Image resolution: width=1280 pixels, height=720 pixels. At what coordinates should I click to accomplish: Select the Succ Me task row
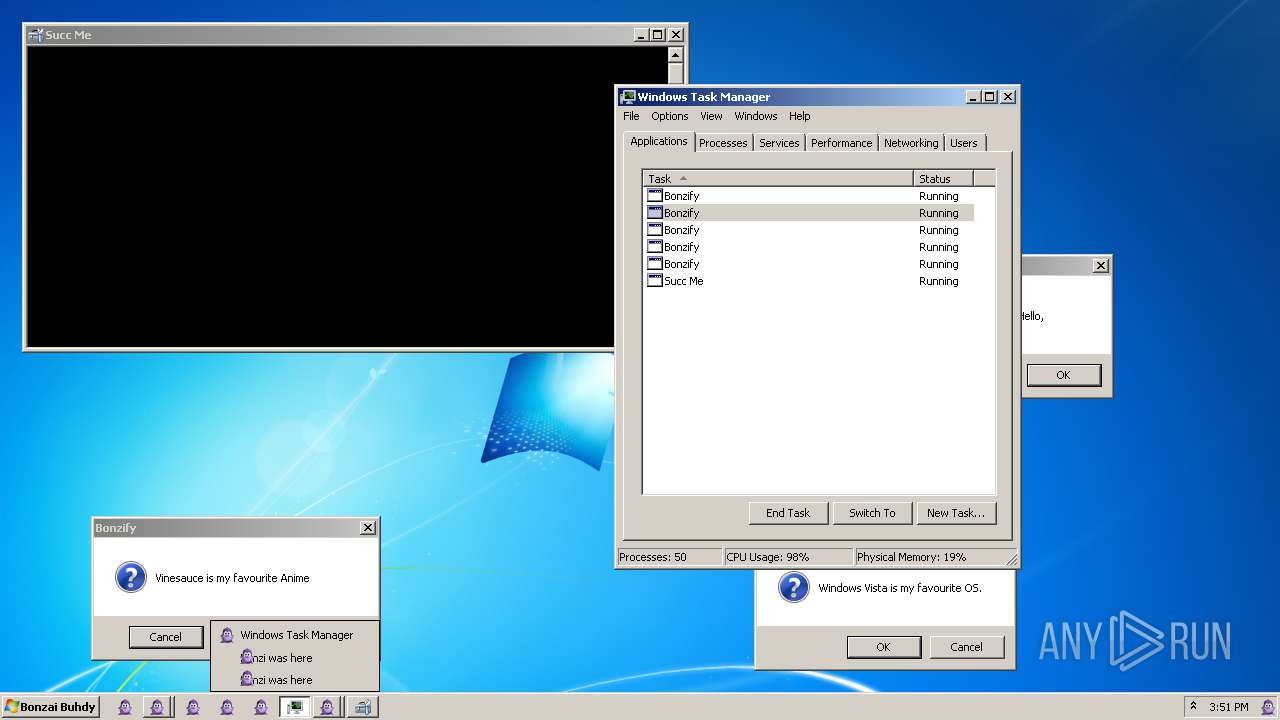click(x=808, y=281)
